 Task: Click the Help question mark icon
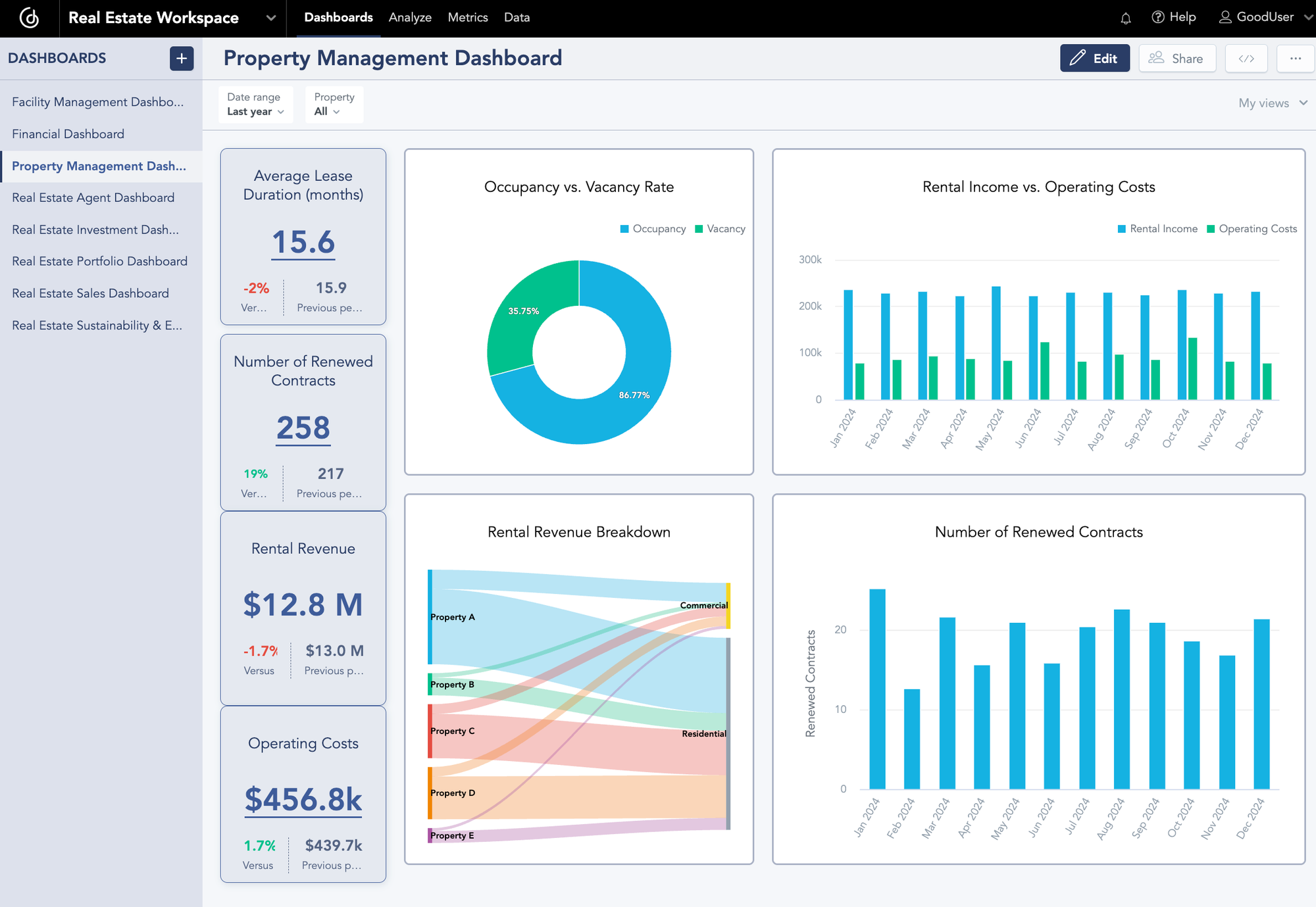tap(1157, 18)
